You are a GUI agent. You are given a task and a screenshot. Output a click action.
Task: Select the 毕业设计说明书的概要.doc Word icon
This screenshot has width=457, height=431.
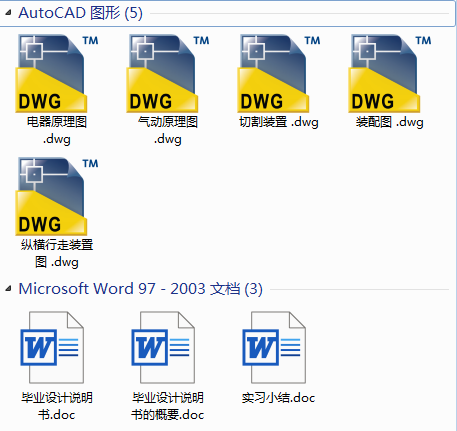(163, 347)
